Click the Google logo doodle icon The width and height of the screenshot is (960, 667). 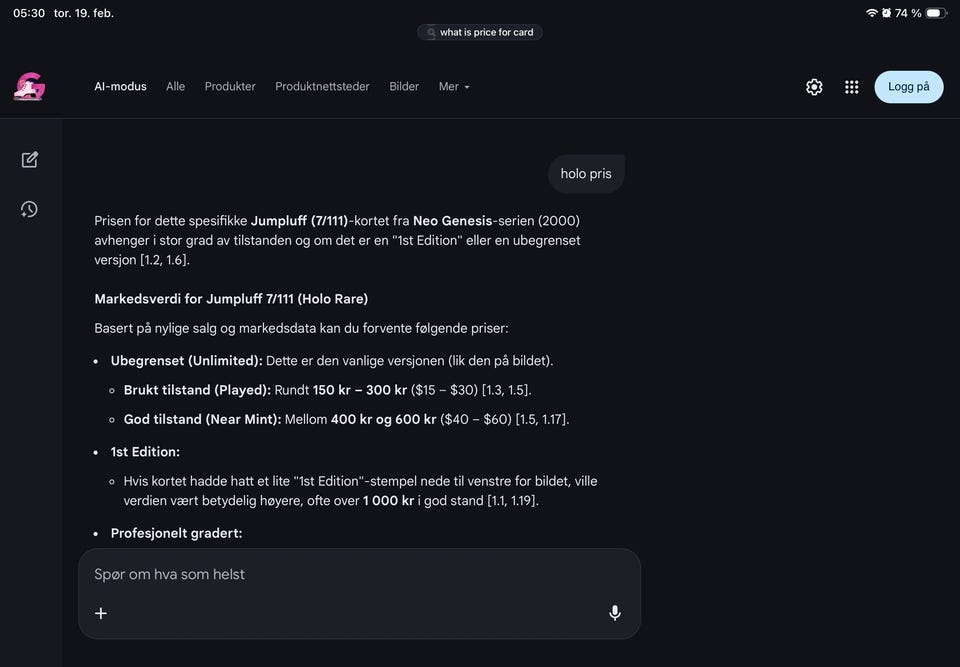pyautogui.click(x=30, y=87)
